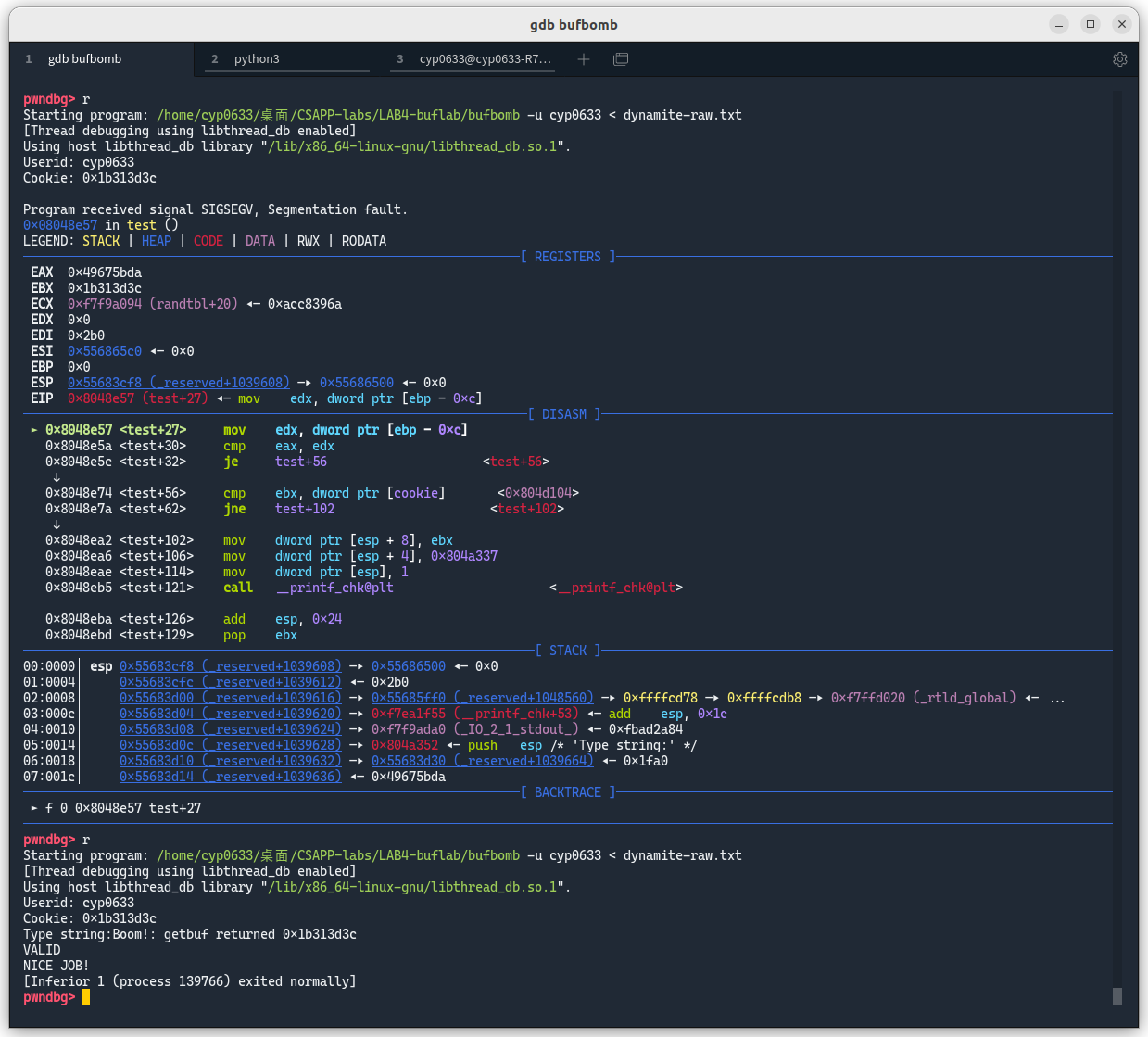Screen dimensions: 1148x1037
Task: Click the CODE legend label
Action: [x=208, y=241]
